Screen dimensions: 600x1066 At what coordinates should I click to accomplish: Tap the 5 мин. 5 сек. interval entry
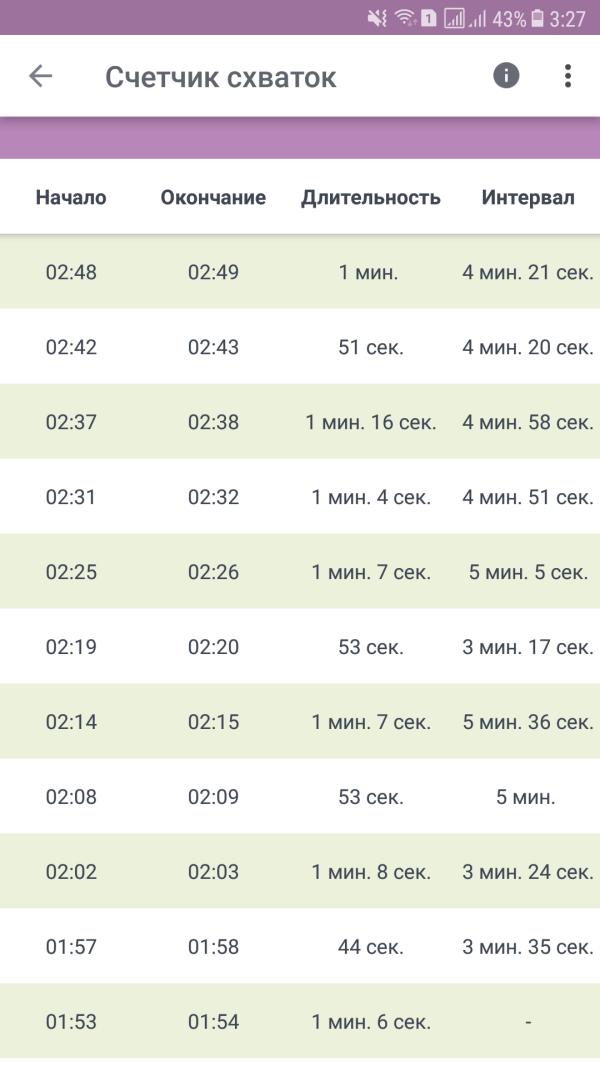528,572
